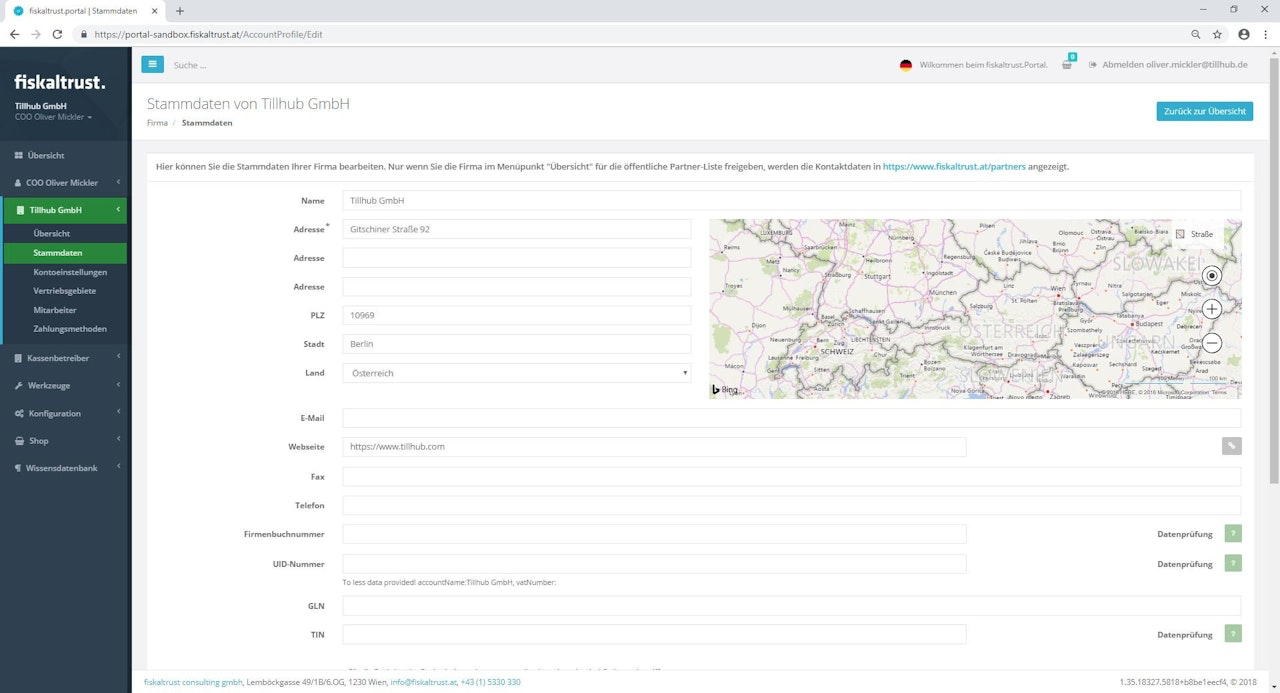Expand the Werkzeuge sidebar menu
Viewport: 1280px width, 693px height.
click(x=65, y=386)
